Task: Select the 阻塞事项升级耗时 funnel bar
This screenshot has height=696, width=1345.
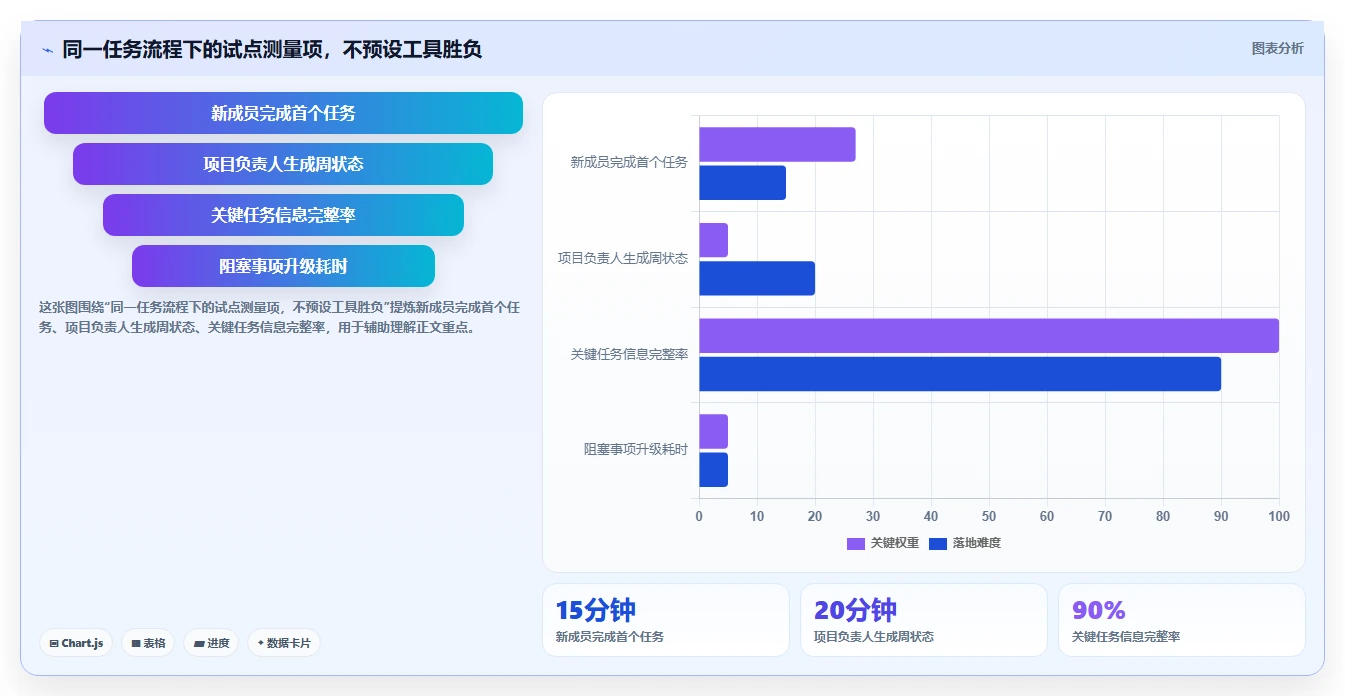Action: click(283, 266)
